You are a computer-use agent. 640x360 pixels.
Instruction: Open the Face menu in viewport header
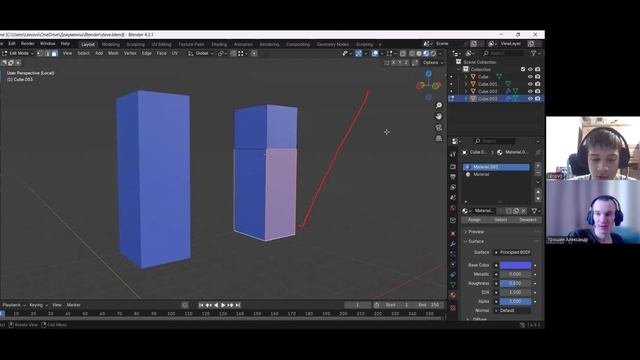tap(161, 53)
